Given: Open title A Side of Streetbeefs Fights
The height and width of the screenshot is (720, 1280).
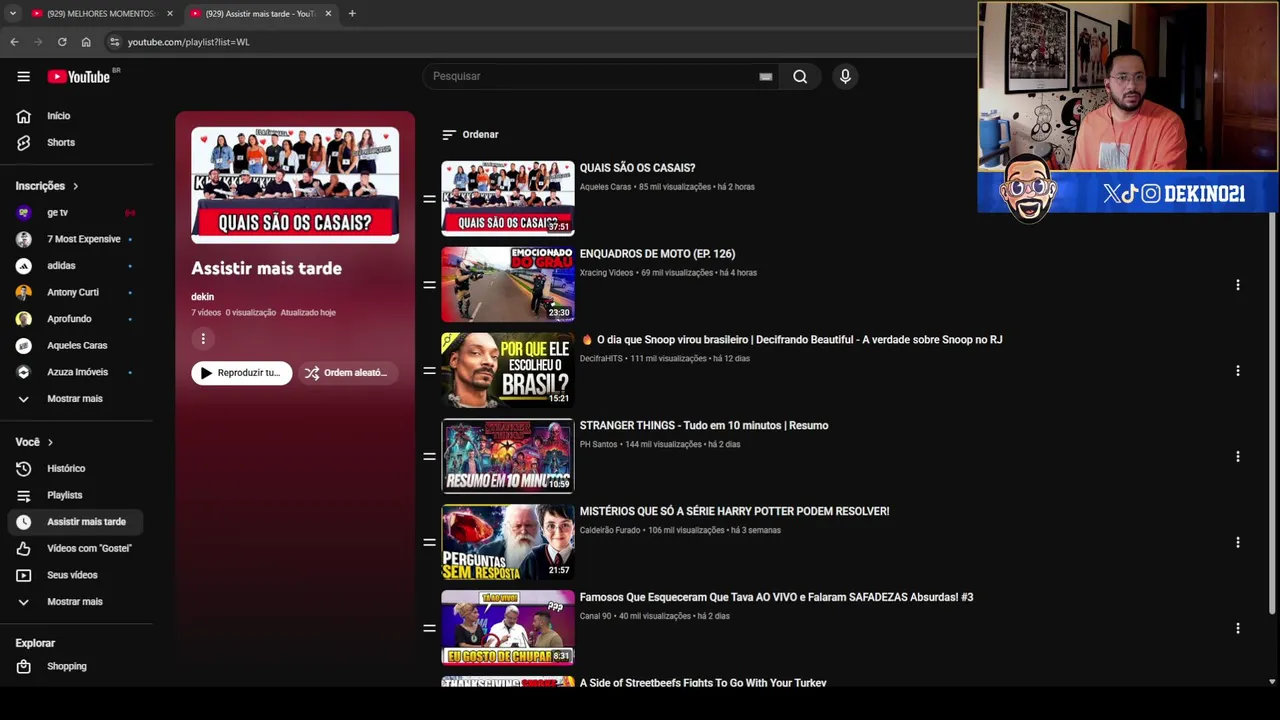Looking at the screenshot, I should coord(703,683).
